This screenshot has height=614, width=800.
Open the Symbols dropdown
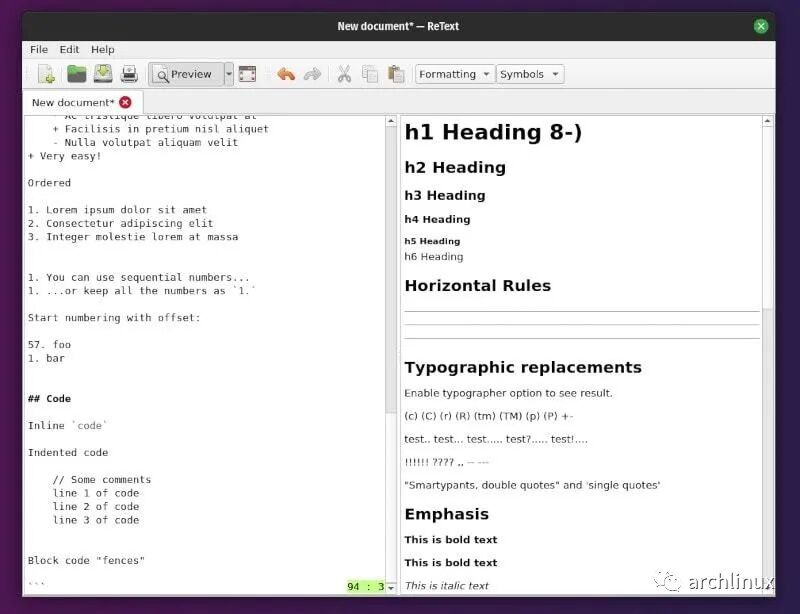click(530, 75)
